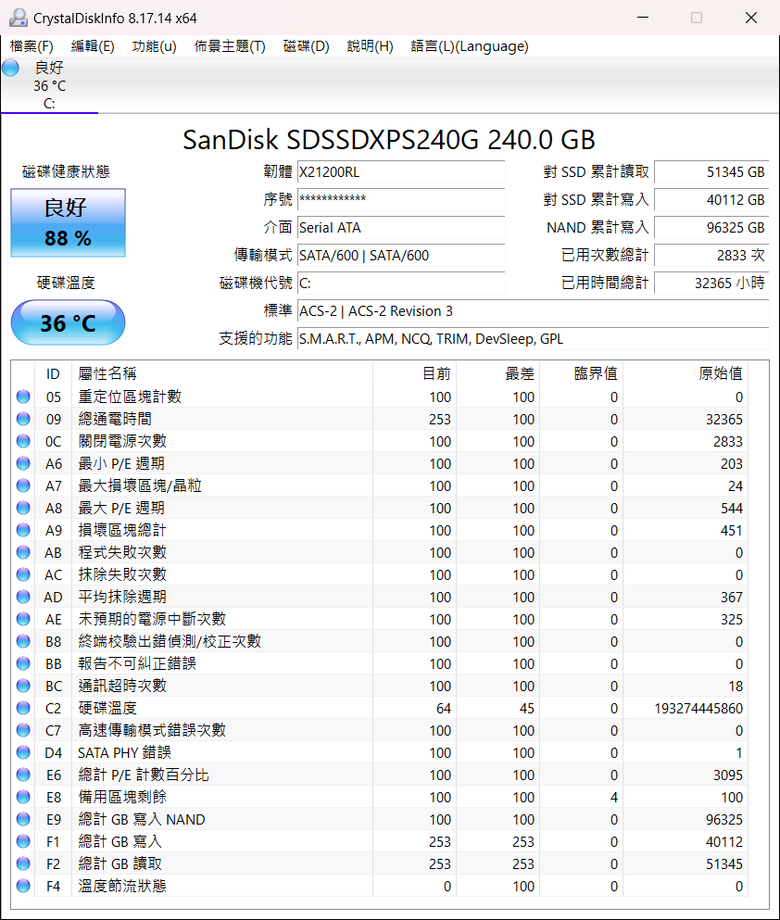This screenshot has width=780, height=920.
Task: Click the firmware field X21200RL
Action: (401, 172)
